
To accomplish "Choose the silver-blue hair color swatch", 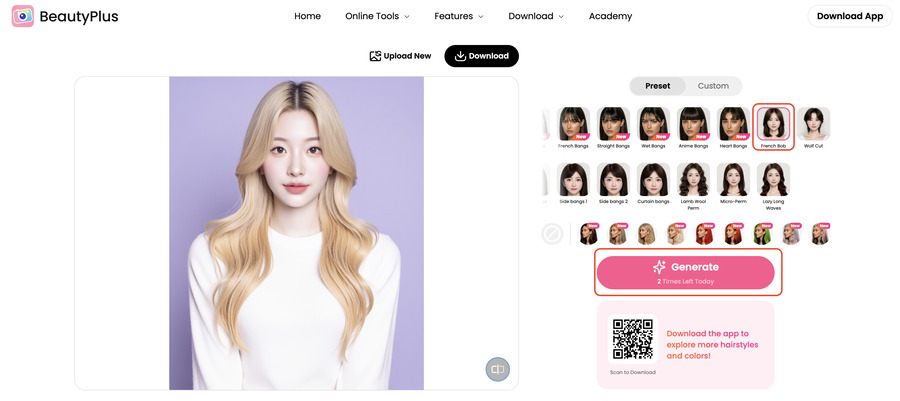I will click(x=792, y=234).
